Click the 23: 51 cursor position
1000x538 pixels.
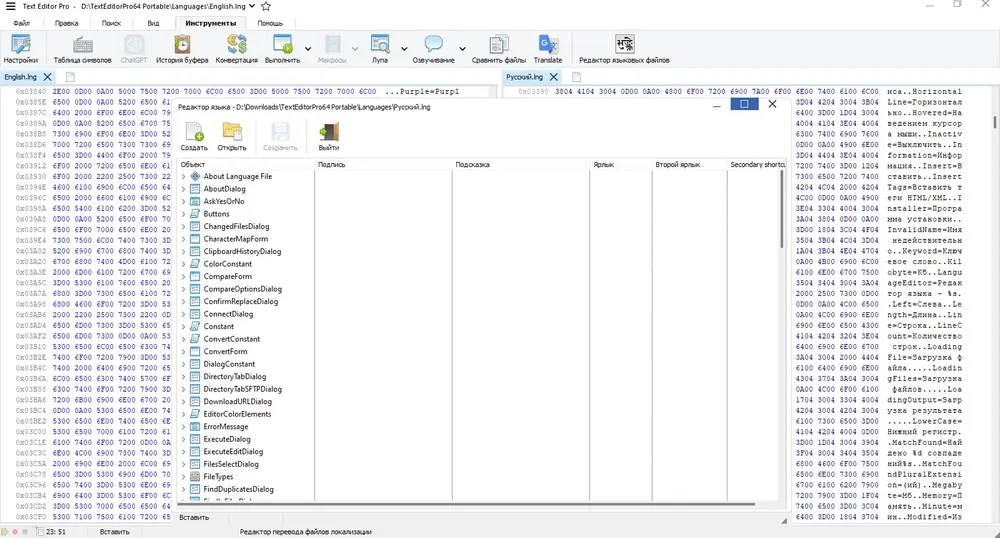[56, 532]
